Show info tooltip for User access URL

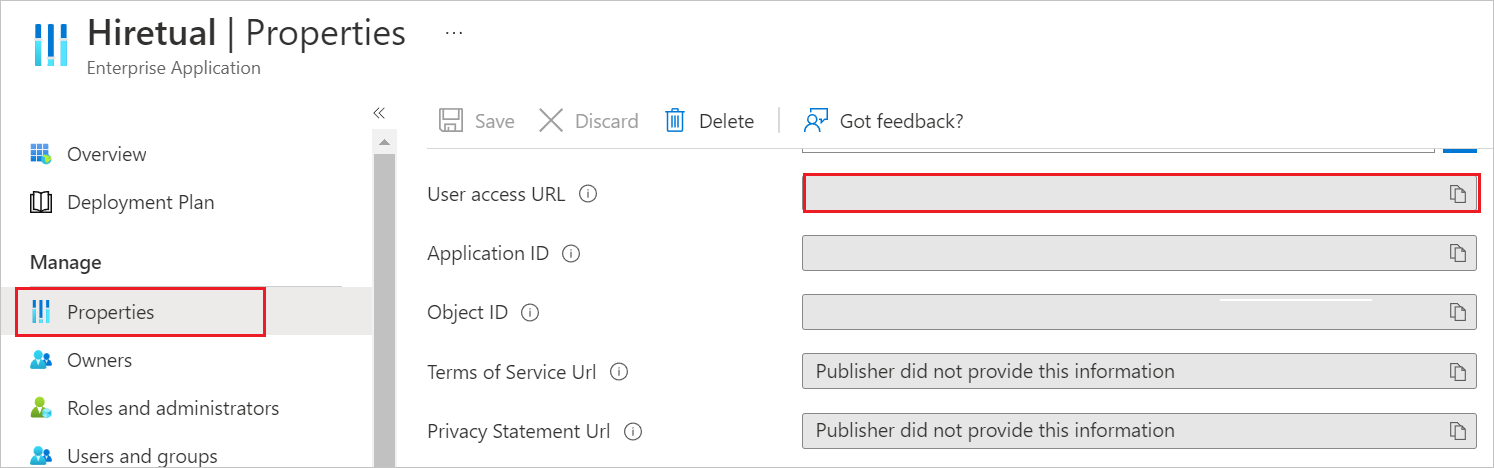click(588, 194)
